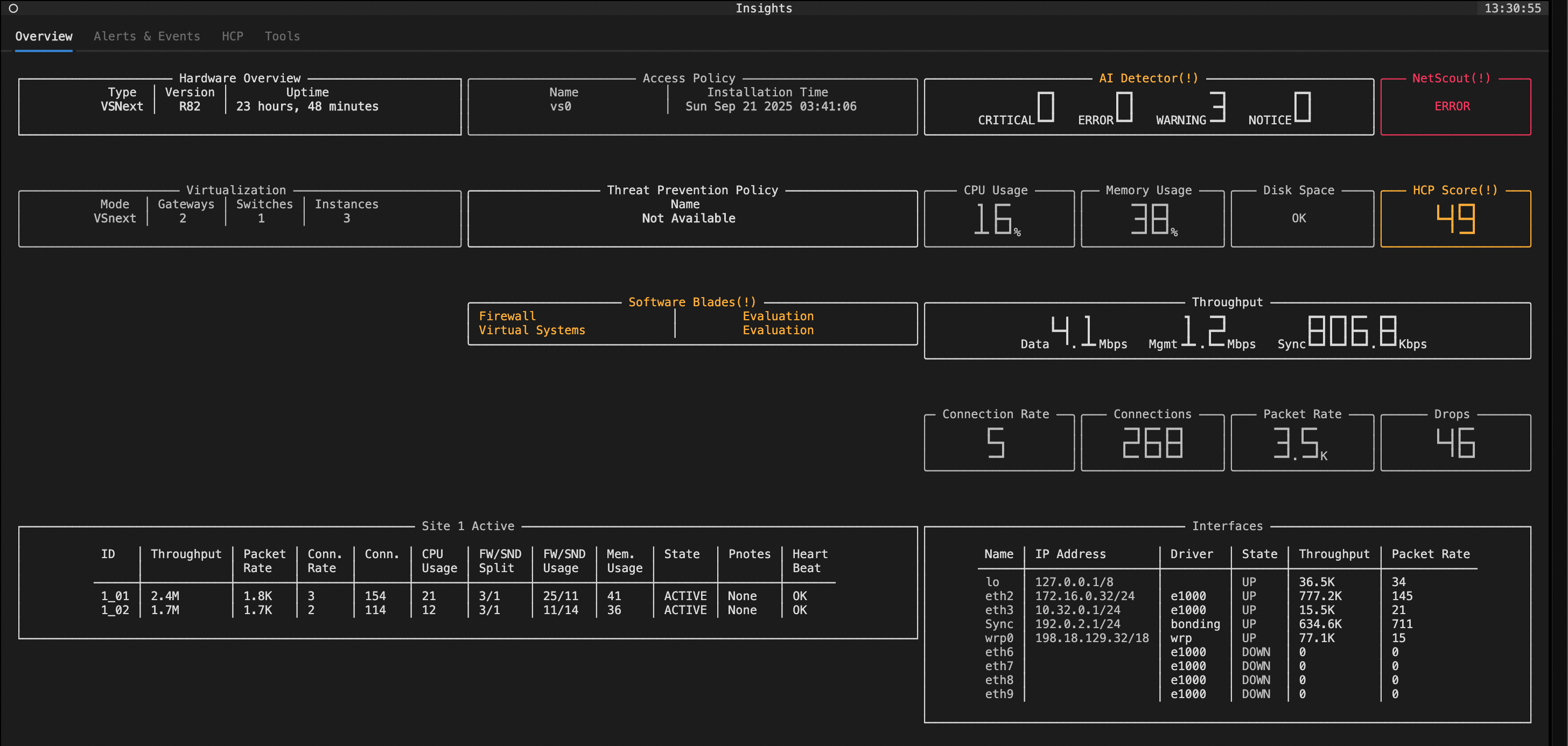The width and height of the screenshot is (1568, 746).
Task: Click the Drops 46 counter widget
Action: coord(1454,443)
